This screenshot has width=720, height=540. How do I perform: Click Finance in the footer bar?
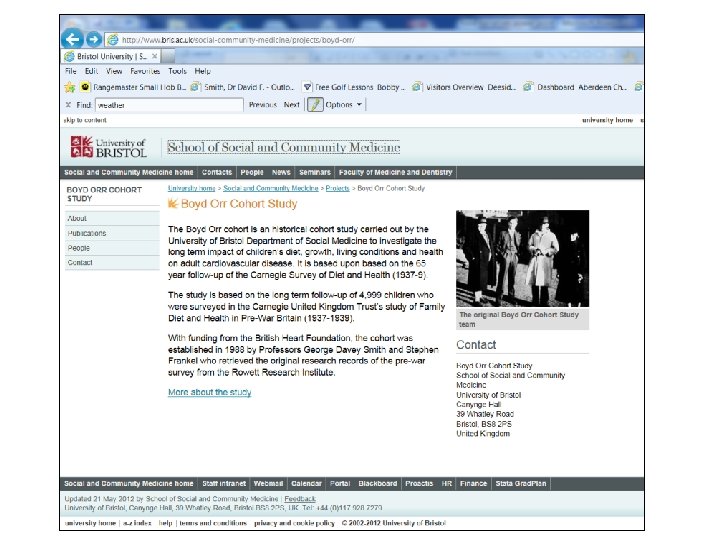[473, 484]
